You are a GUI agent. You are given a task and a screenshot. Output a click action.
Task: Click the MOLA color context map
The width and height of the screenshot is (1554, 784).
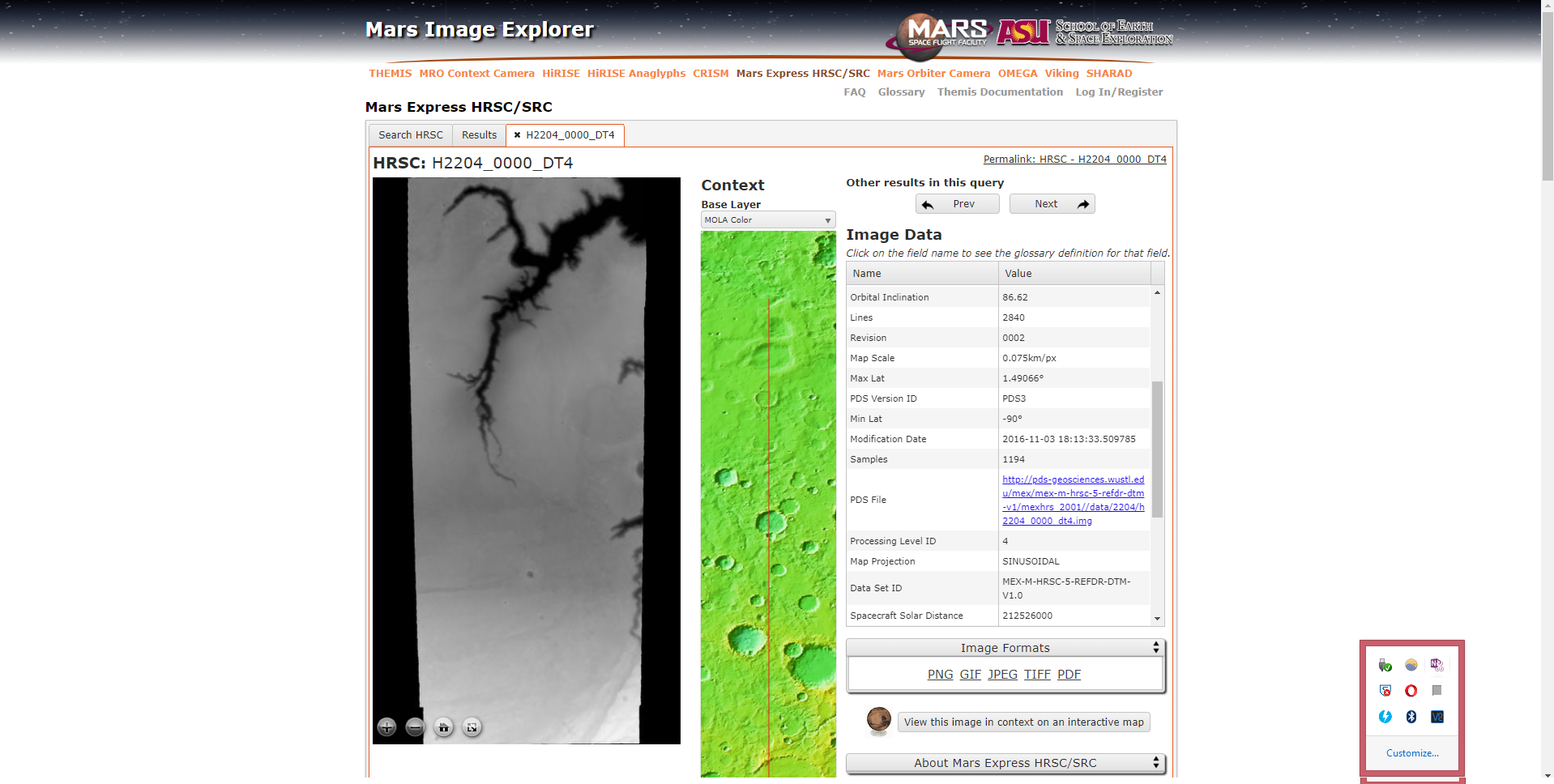[x=768, y=504]
